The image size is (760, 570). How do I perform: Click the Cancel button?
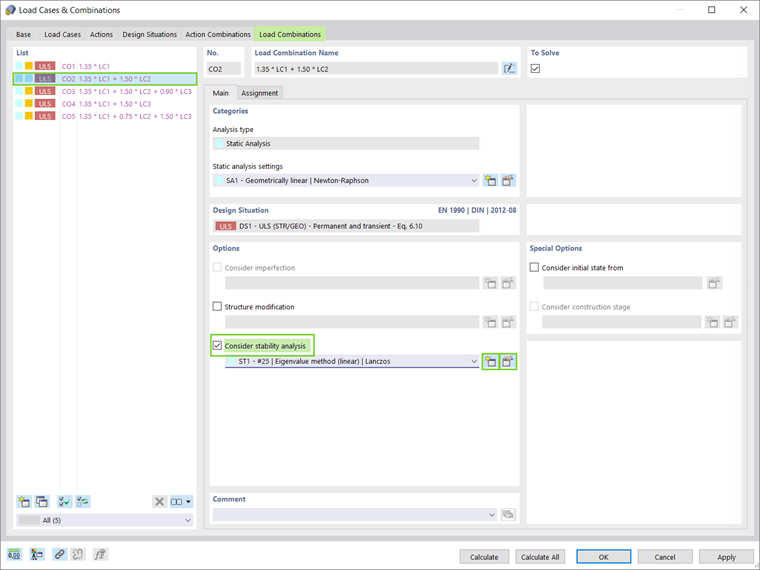click(665, 557)
